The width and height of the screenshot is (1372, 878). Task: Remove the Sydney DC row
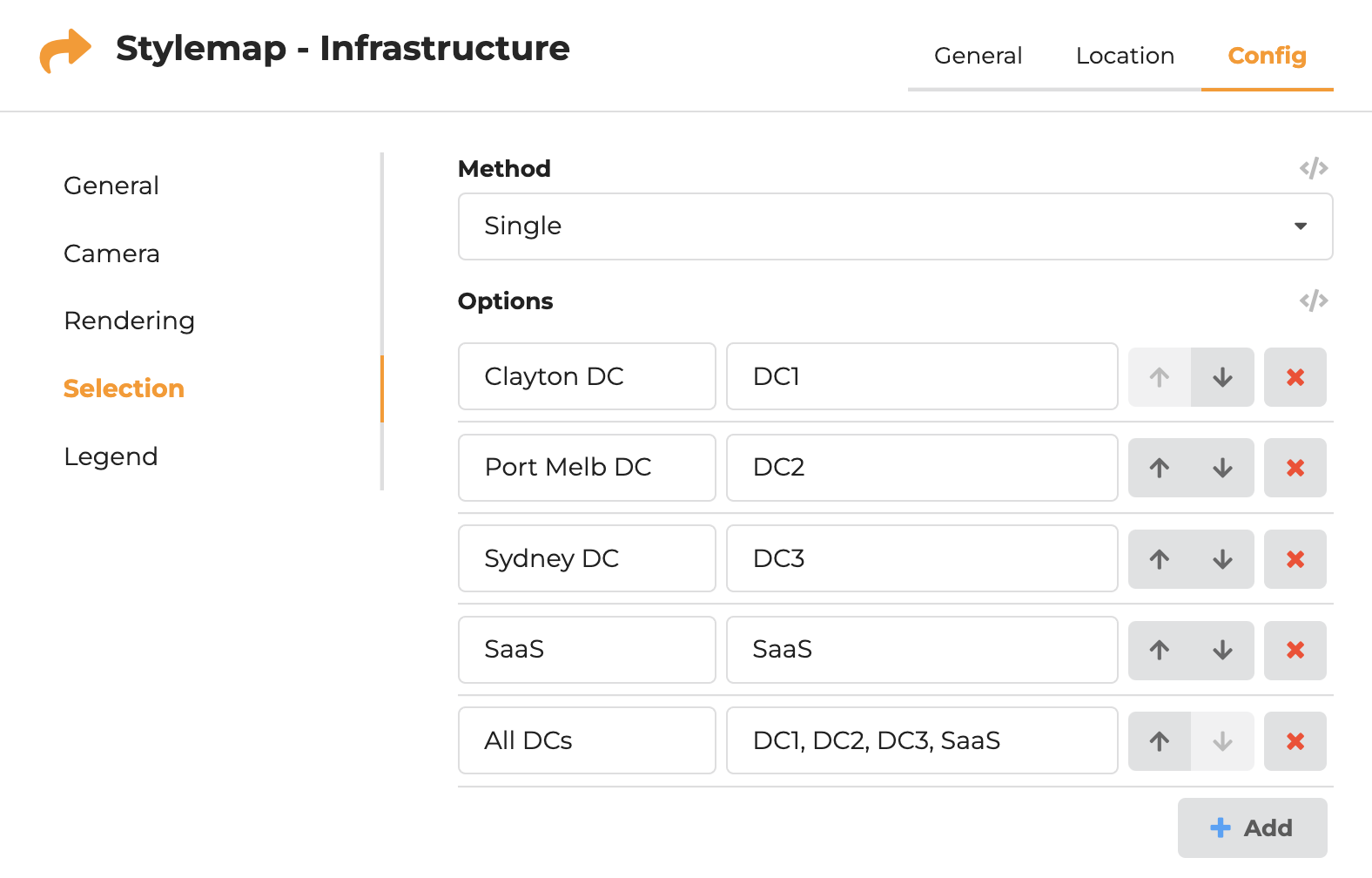pyautogui.click(x=1295, y=559)
